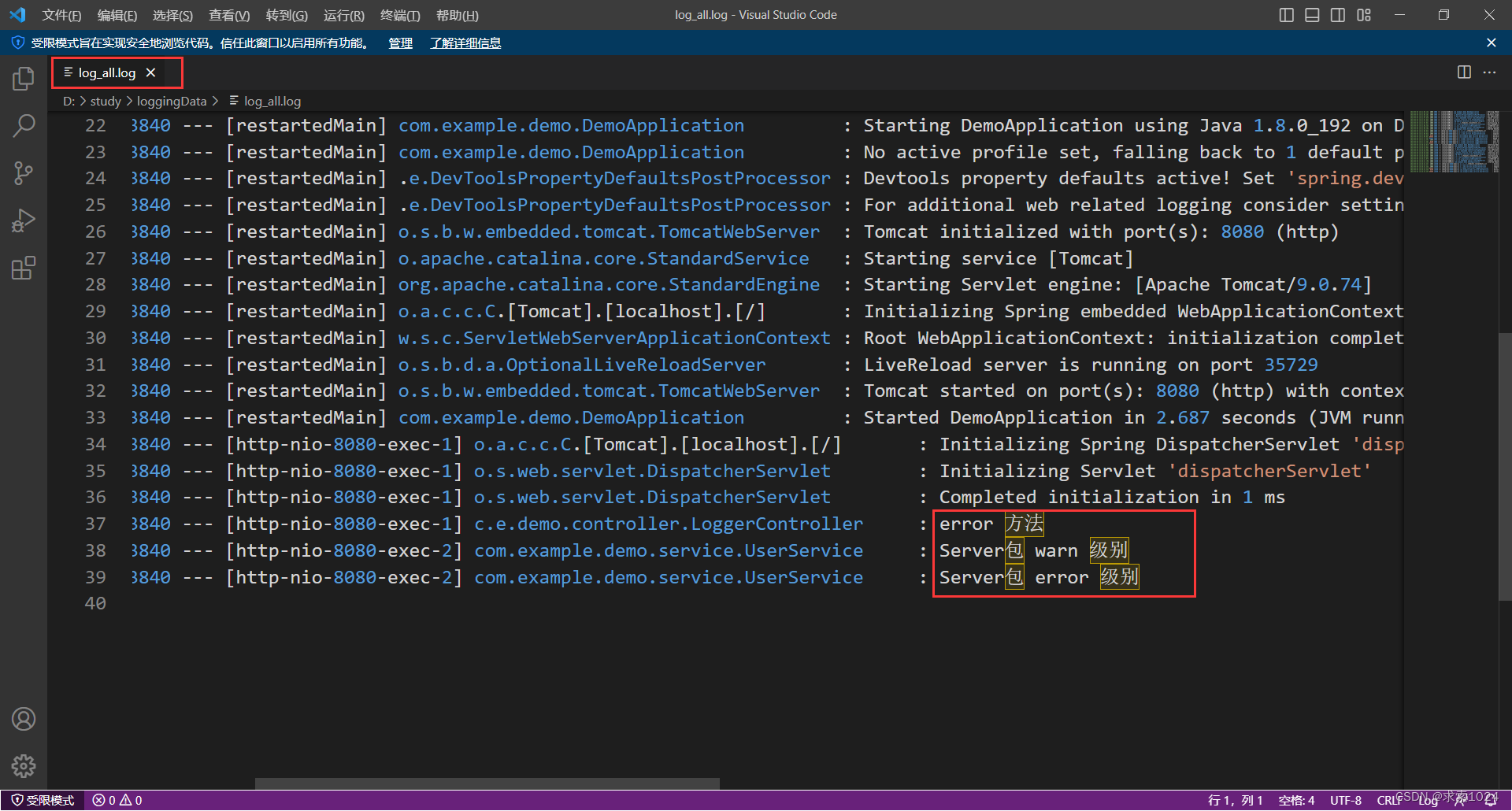Click 'c.e.demo.controller.LoggerController' text

[x=669, y=524]
